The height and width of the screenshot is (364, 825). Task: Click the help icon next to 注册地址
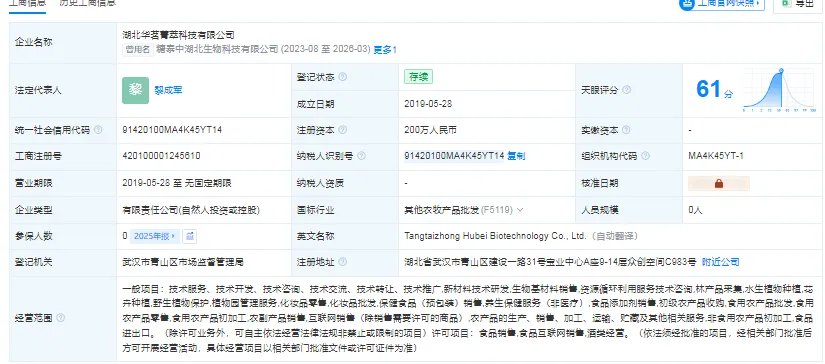click(x=343, y=262)
